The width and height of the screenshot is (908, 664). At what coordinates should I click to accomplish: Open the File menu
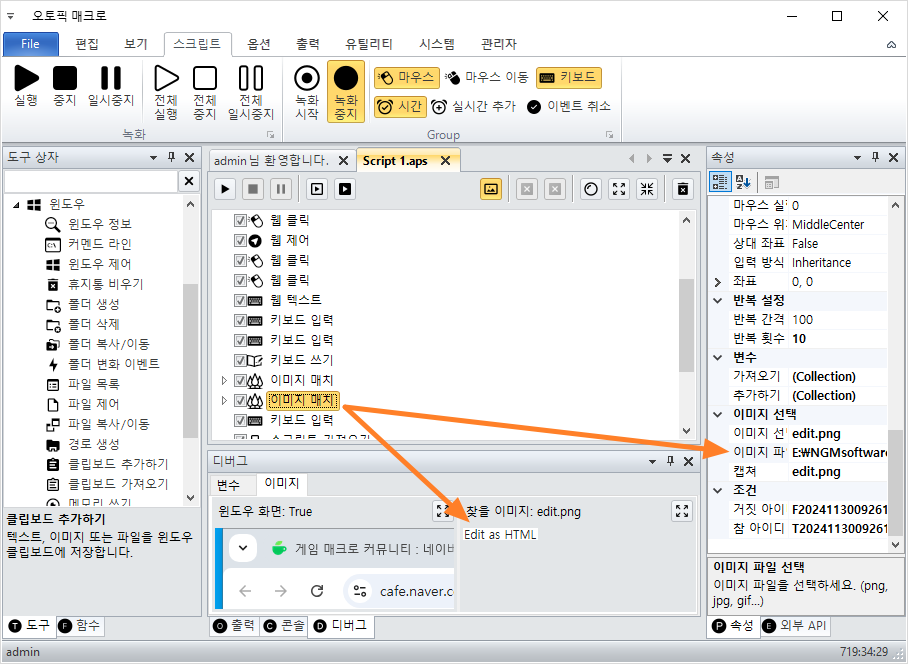31,44
